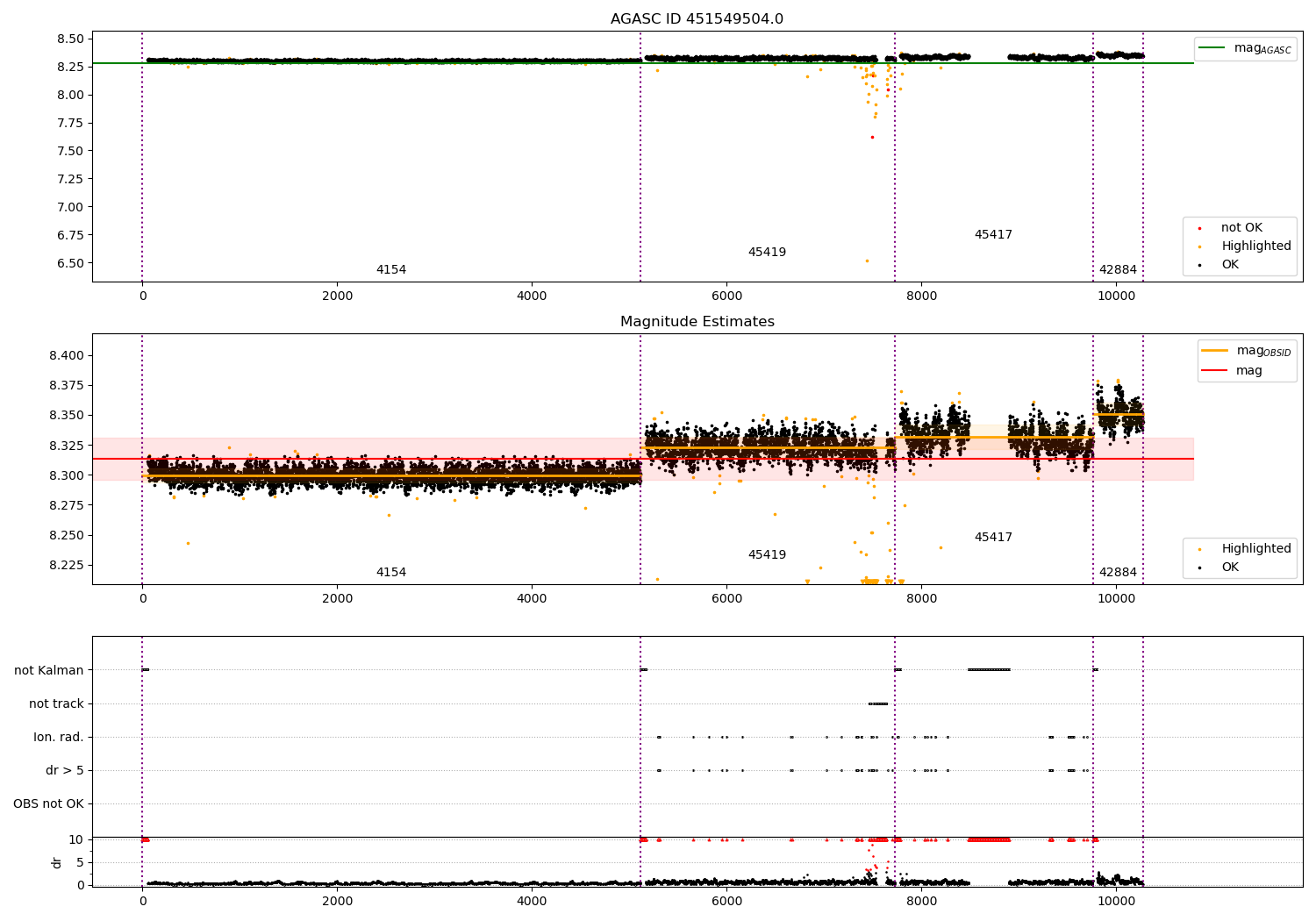Click obsid label "42884" in the top plot
The width and height of the screenshot is (1316, 921).
(1118, 270)
